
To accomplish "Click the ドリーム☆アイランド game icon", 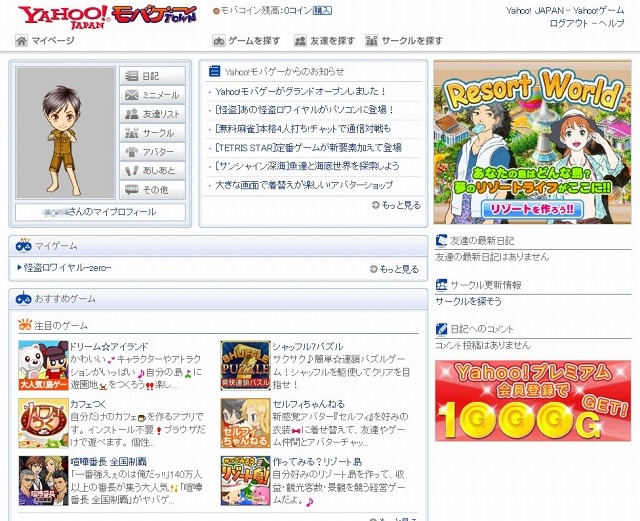I will 43,365.
